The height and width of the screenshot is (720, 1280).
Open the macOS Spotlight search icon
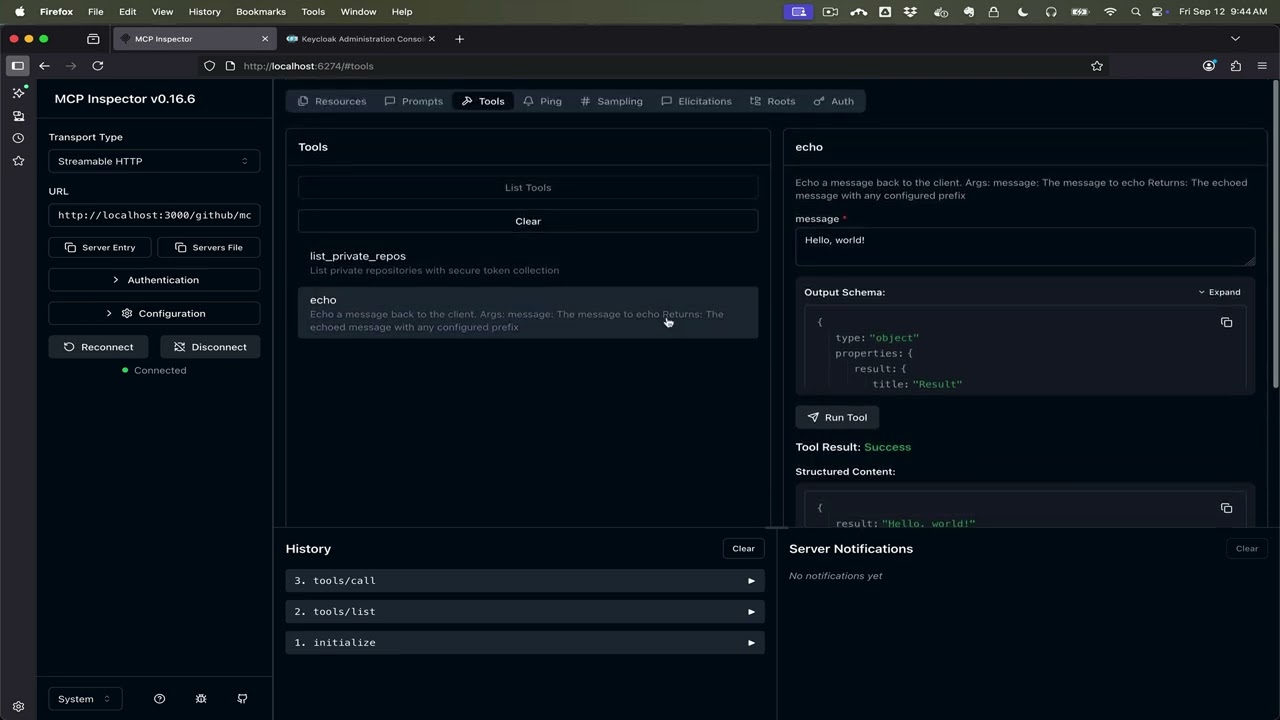[1135, 12]
